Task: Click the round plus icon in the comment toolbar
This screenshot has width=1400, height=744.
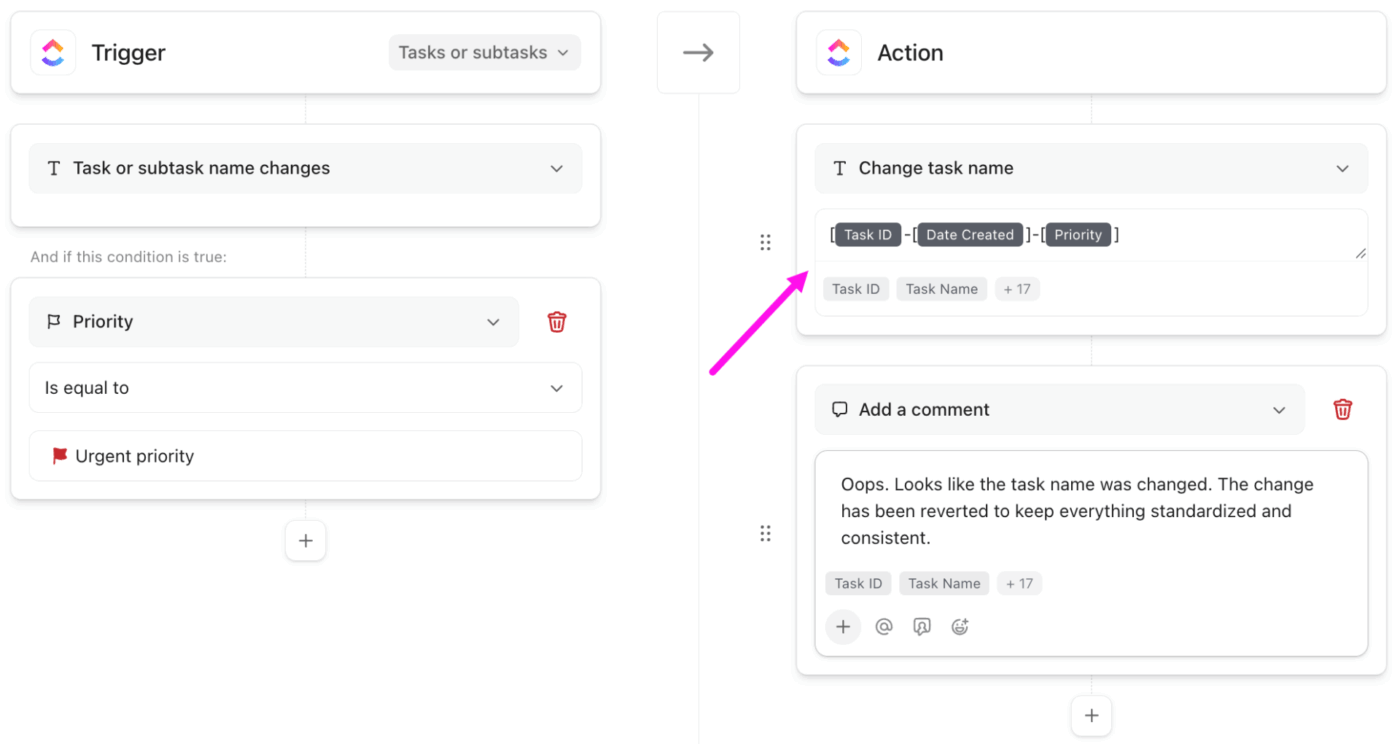Action: 843,626
